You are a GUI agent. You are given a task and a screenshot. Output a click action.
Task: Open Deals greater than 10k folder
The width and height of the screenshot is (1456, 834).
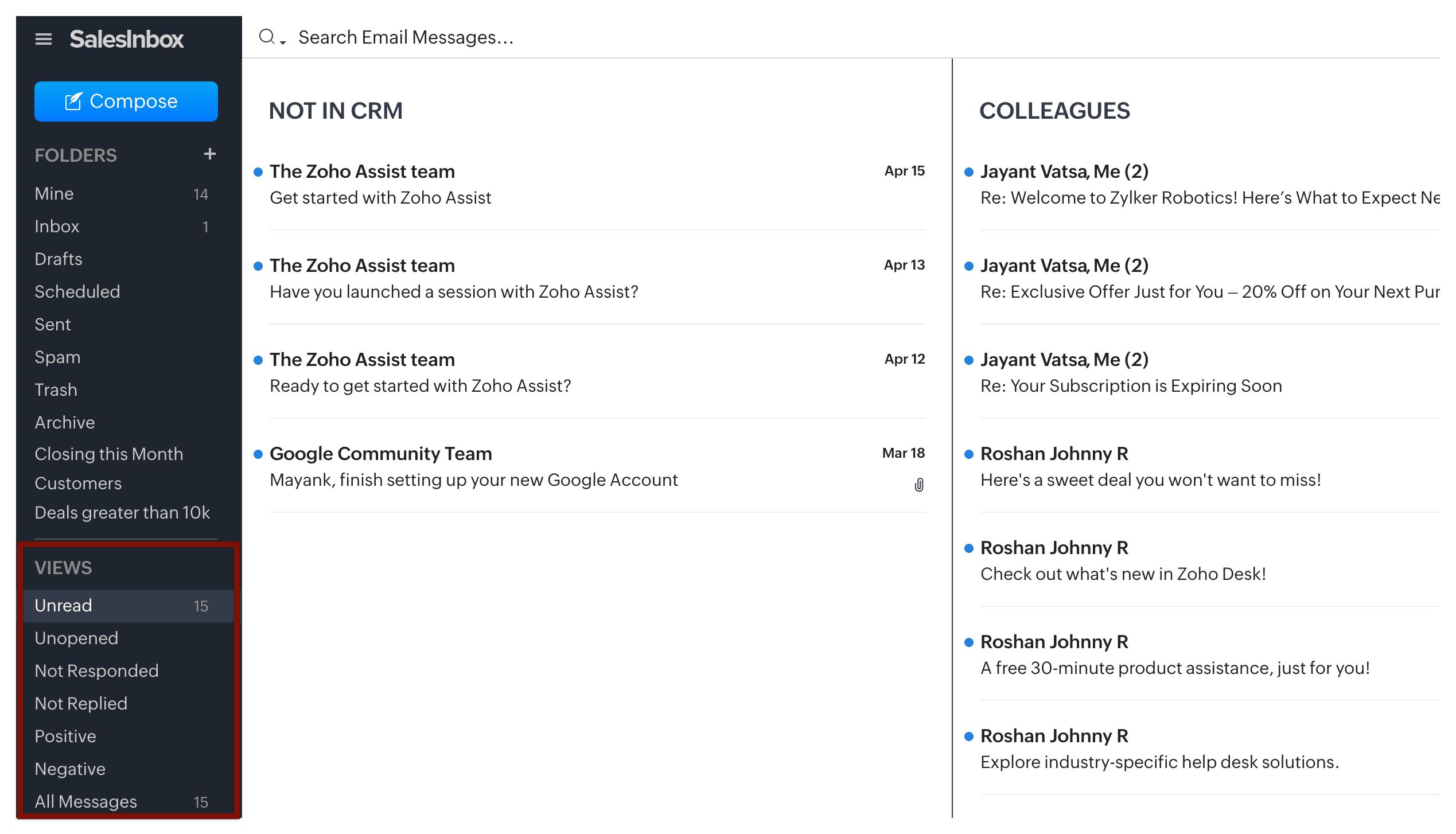coord(122,513)
